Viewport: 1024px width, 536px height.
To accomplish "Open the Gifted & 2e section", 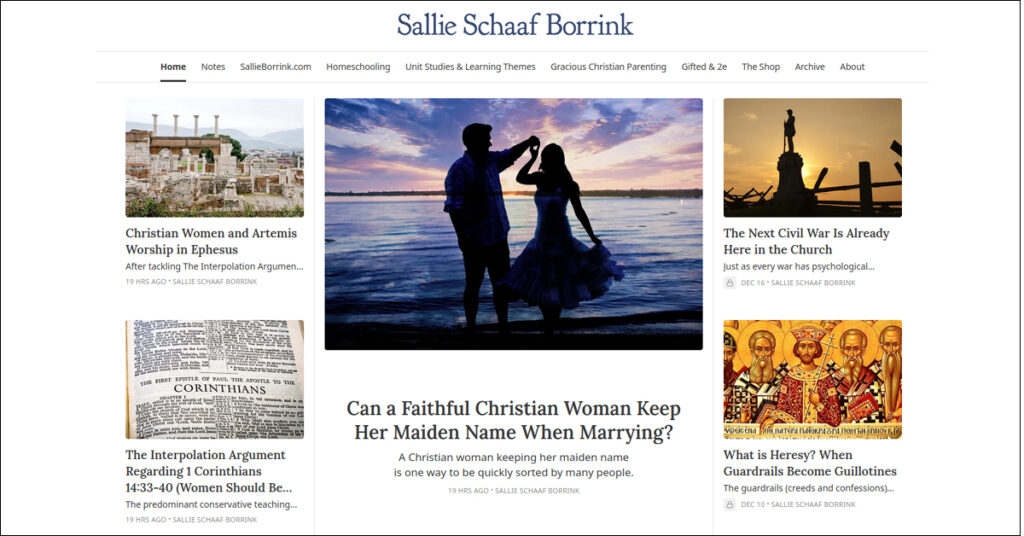I will coord(704,67).
